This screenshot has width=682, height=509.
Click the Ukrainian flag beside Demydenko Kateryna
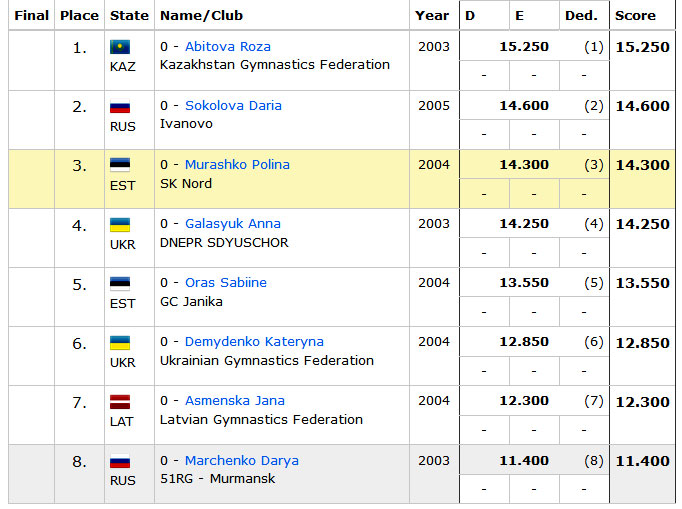click(120, 342)
